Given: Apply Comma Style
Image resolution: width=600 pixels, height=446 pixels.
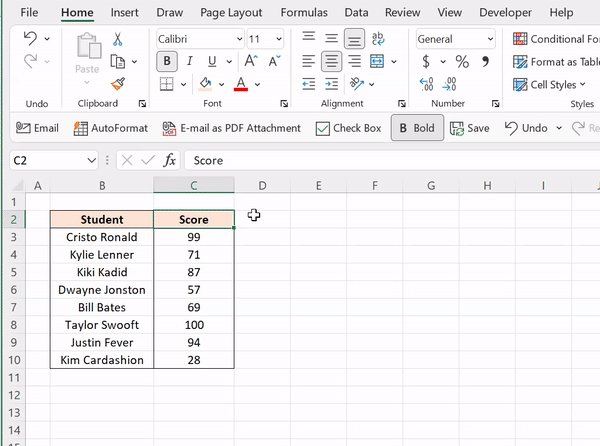Looking at the screenshot, I should (x=485, y=61).
